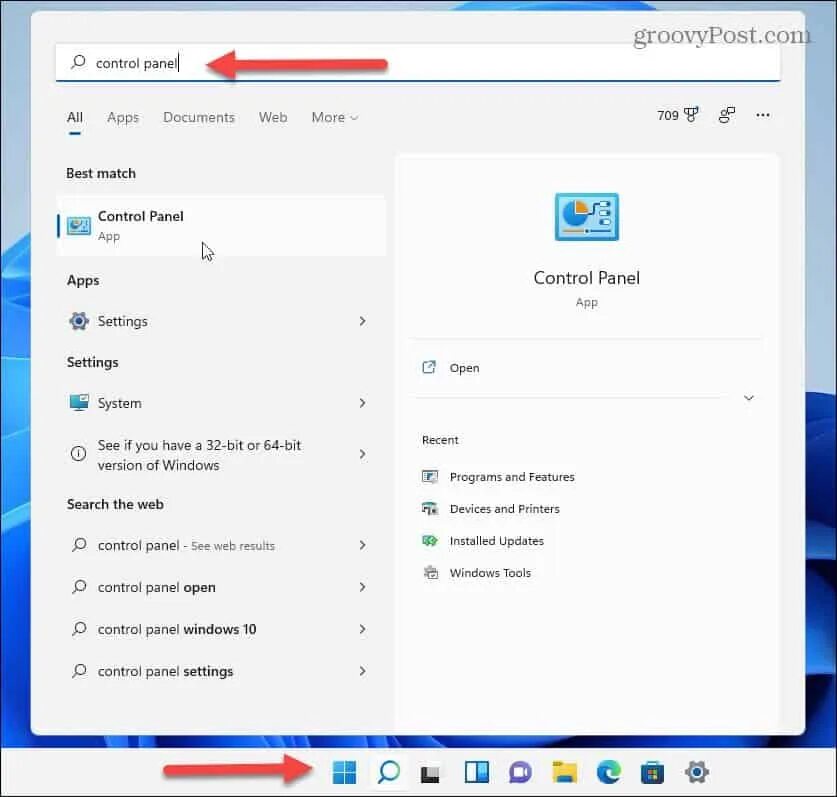Switch to the Documents filter tab
Screen dimensions: 837x797
(199, 117)
